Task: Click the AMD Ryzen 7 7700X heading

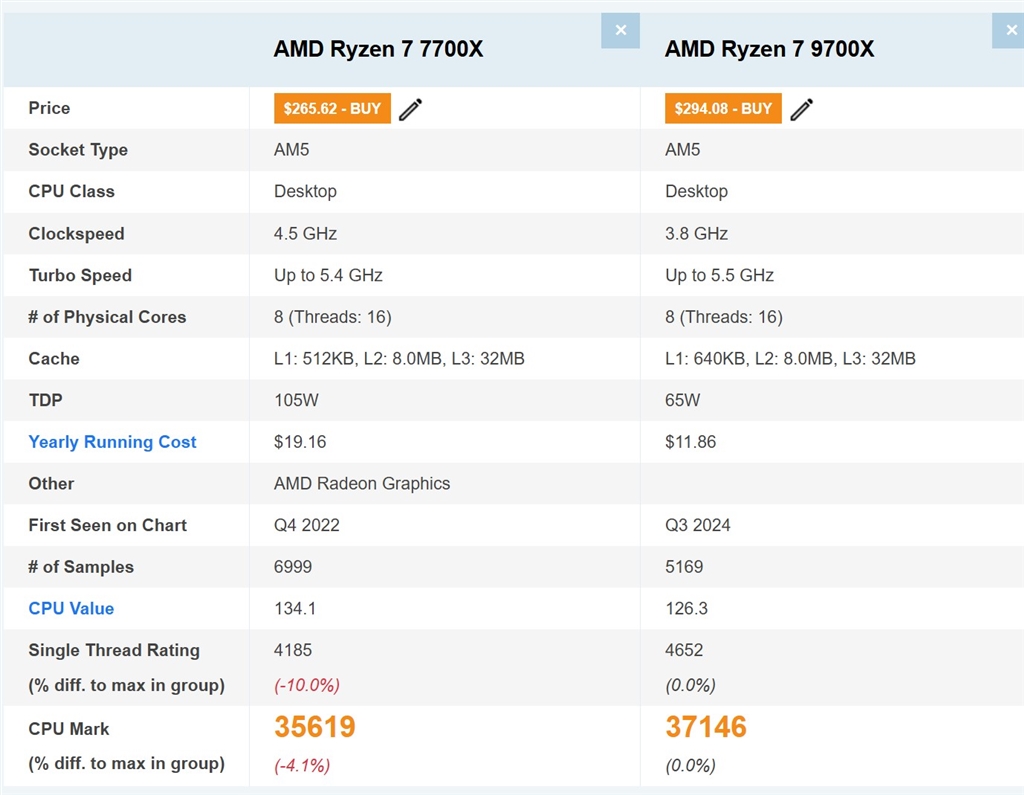Action: point(378,49)
